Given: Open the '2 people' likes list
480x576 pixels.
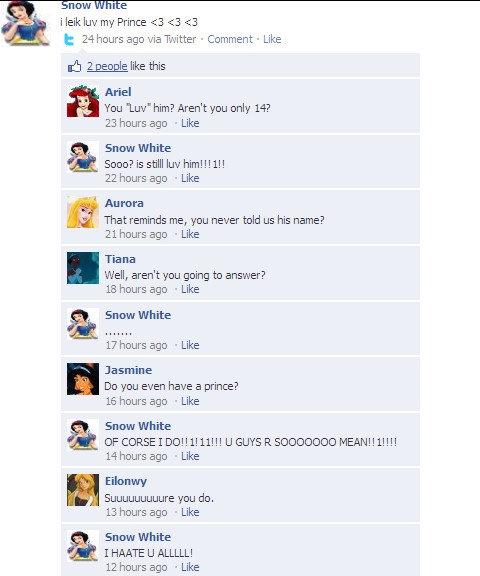Looking at the screenshot, I should [x=107, y=66].
